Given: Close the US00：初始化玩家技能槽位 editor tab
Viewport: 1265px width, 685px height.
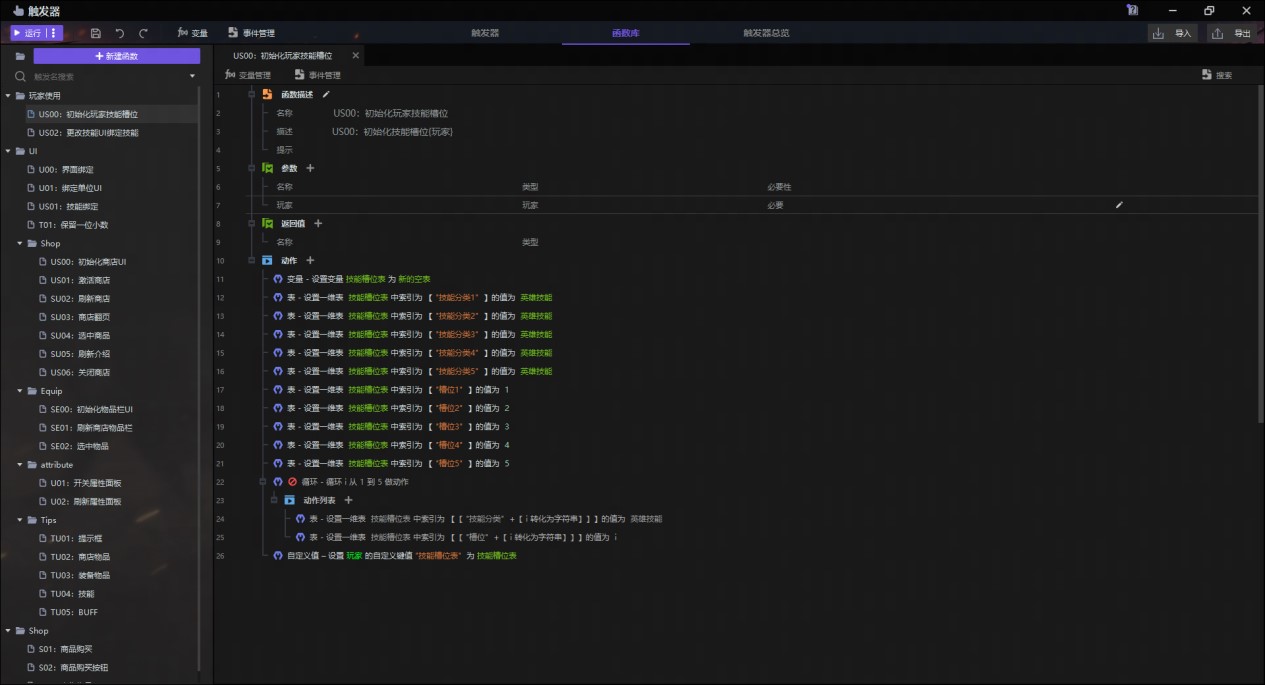Looking at the screenshot, I should [x=355, y=56].
